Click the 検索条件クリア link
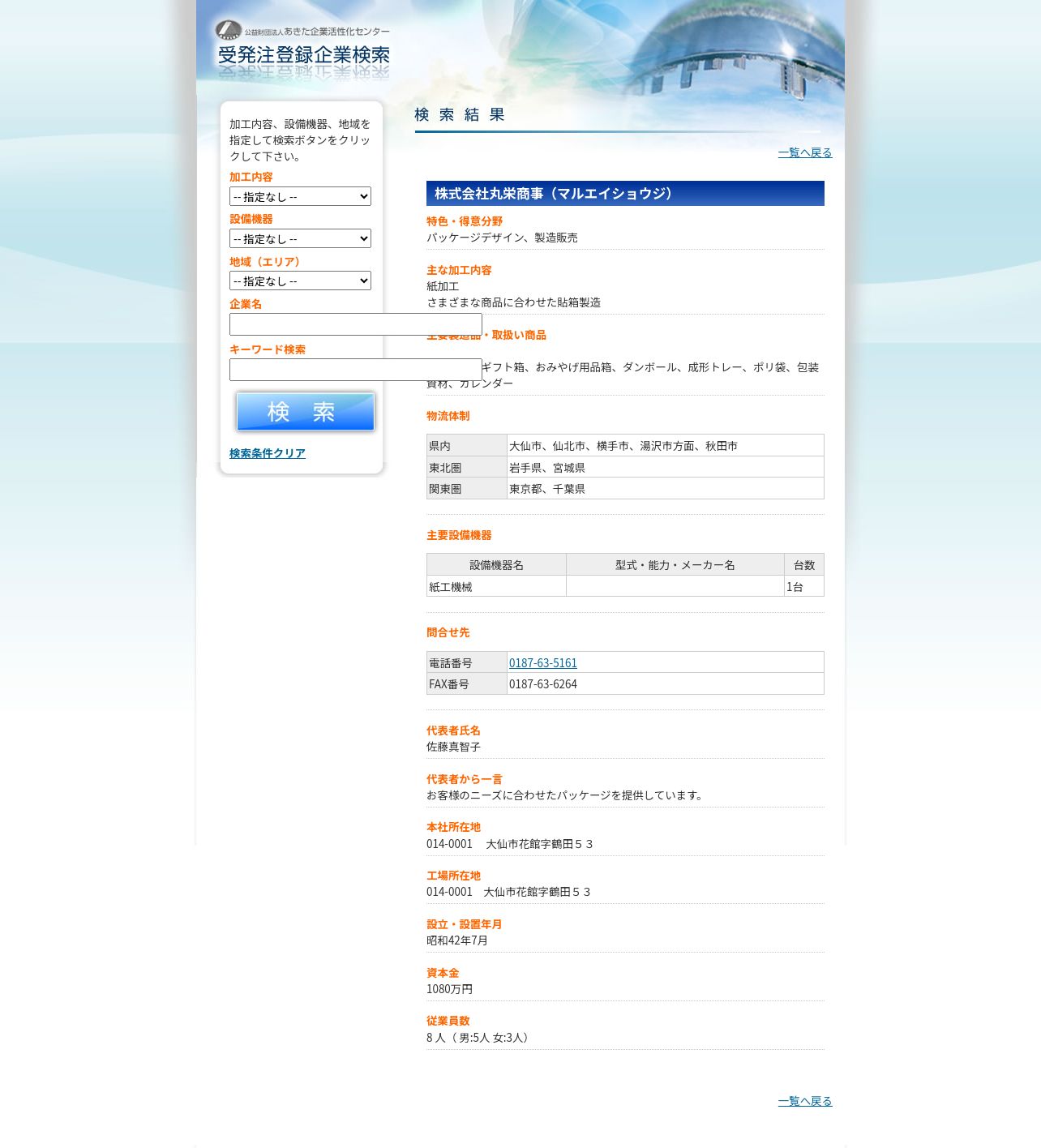 pyautogui.click(x=268, y=453)
